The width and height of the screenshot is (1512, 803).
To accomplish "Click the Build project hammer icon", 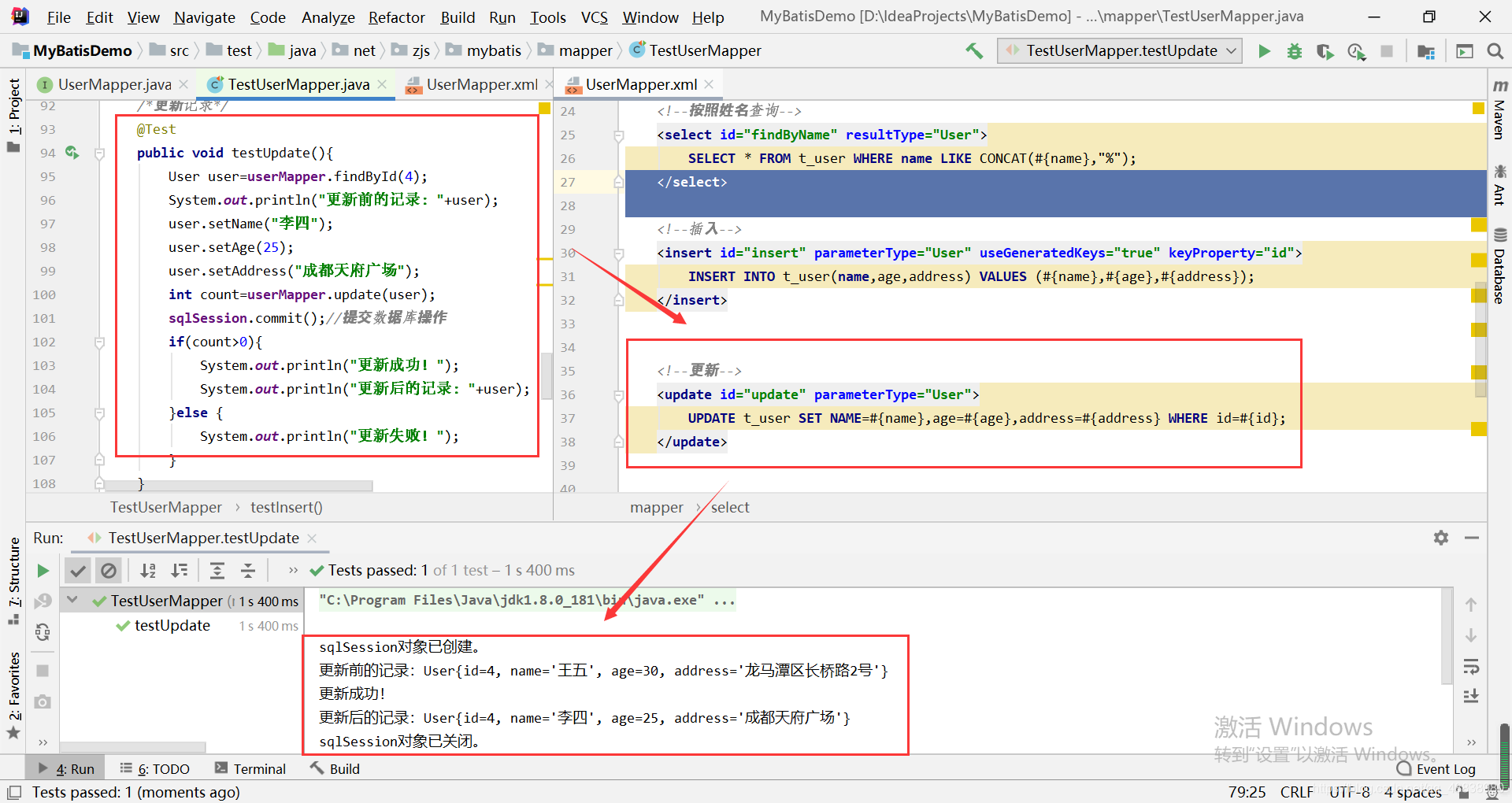I will pyautogui.click(x=974, y=51).
